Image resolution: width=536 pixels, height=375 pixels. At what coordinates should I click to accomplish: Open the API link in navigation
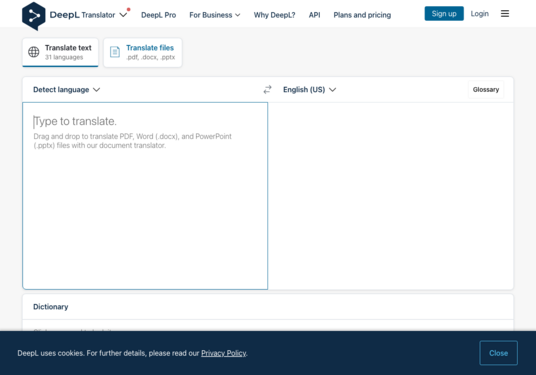pos(314,15)
